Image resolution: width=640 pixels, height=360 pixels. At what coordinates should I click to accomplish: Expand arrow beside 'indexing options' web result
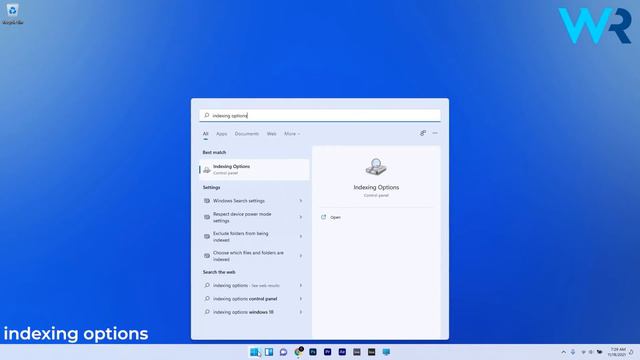click(x=301, y=285)
